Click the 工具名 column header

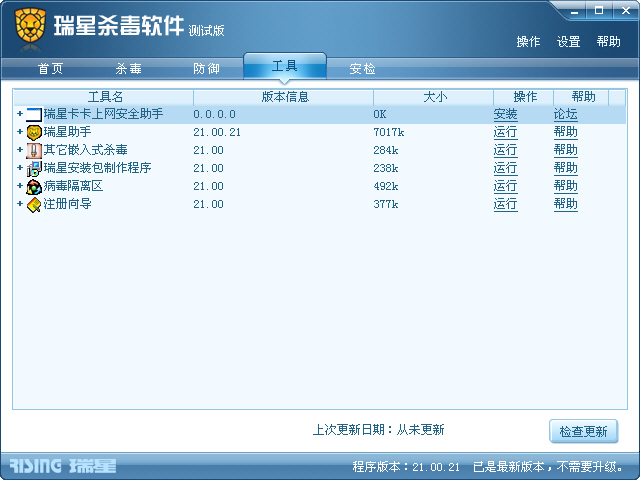pyautogui.click(x=104, y=97)
